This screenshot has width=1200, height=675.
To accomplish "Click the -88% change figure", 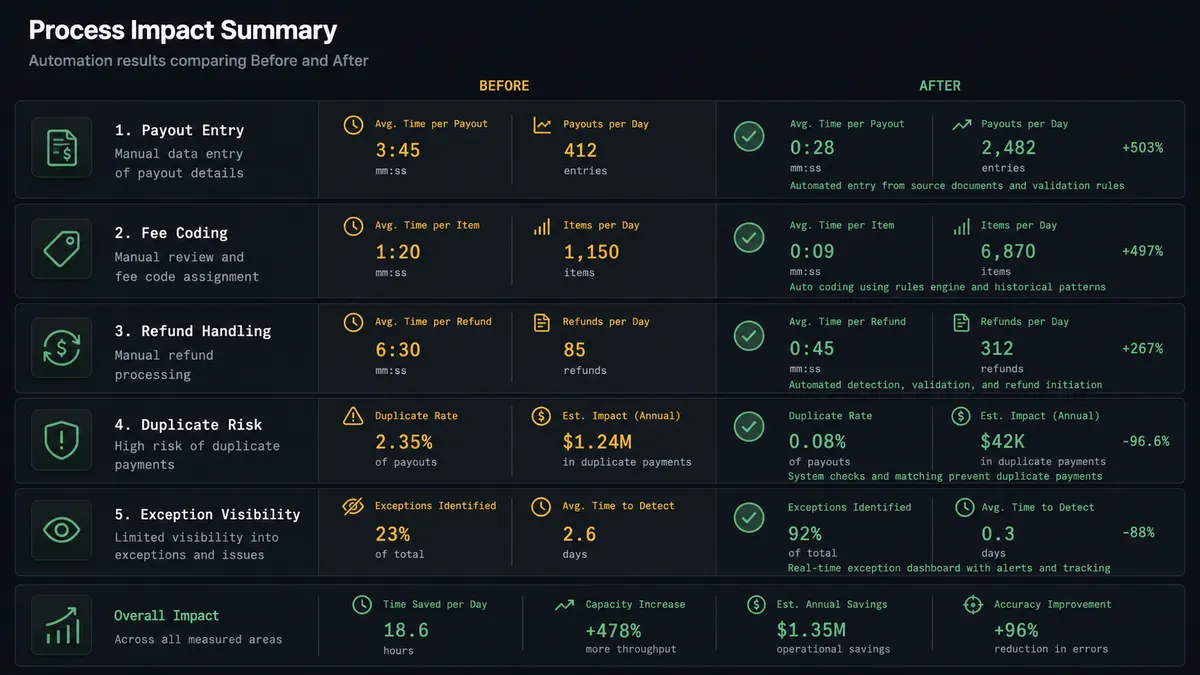I will pyautogui.click(x=1138, y=532).
